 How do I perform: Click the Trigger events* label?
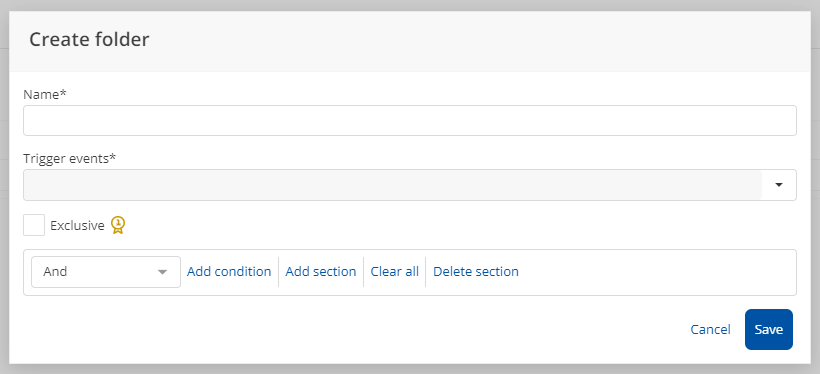(70, 158)
